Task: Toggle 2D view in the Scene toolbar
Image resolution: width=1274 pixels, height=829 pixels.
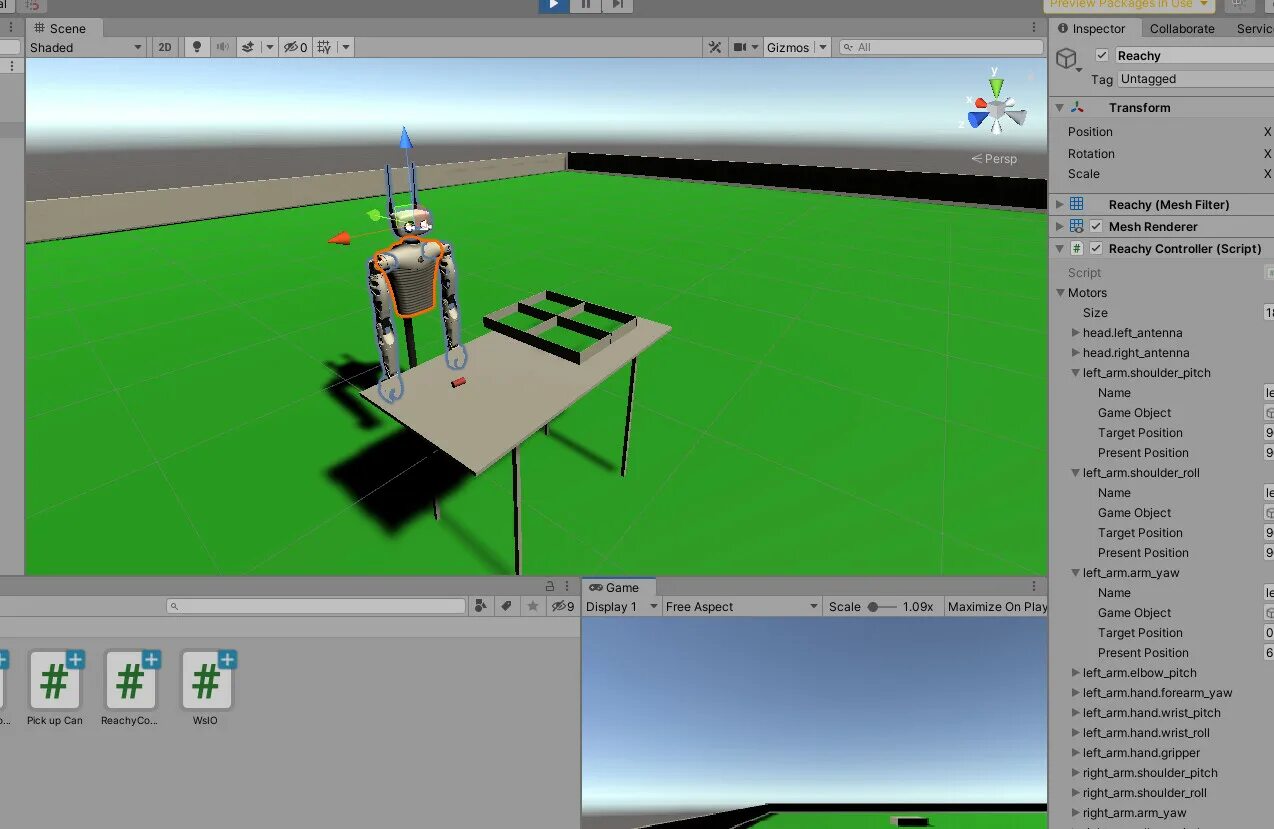Action: (x=165, y=47)
